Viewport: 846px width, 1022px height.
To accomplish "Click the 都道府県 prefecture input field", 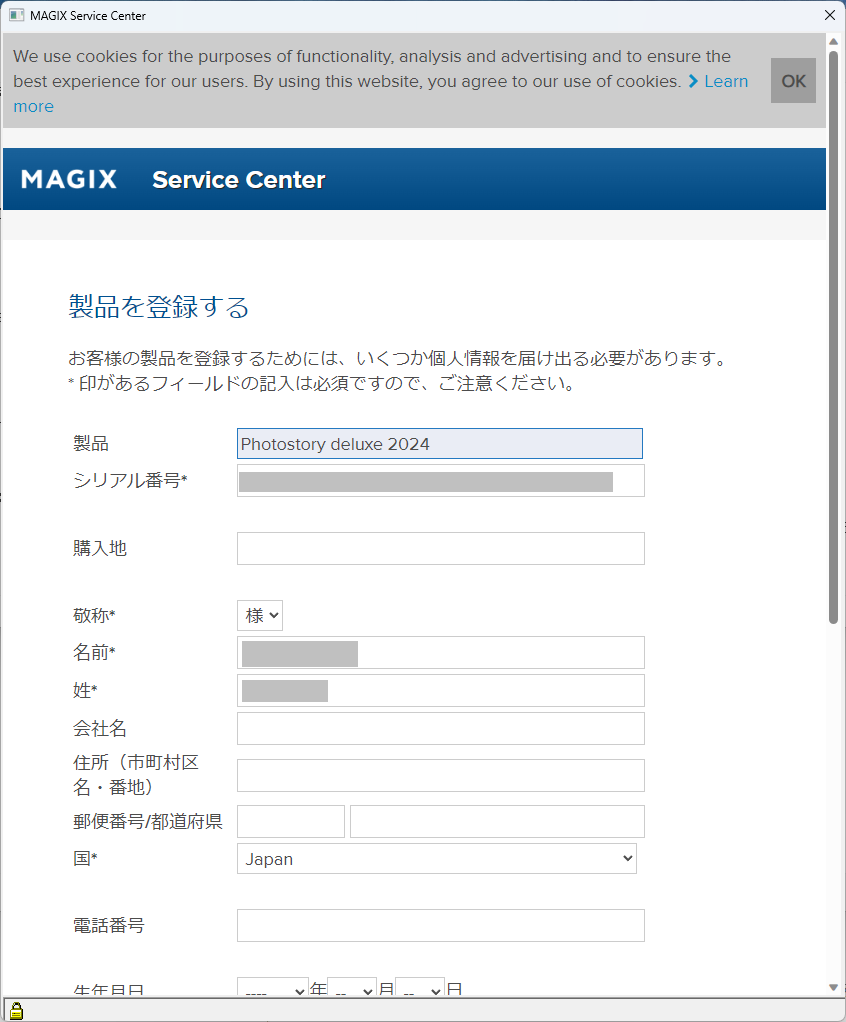I will pyautogui.click(x=497, y=821).
